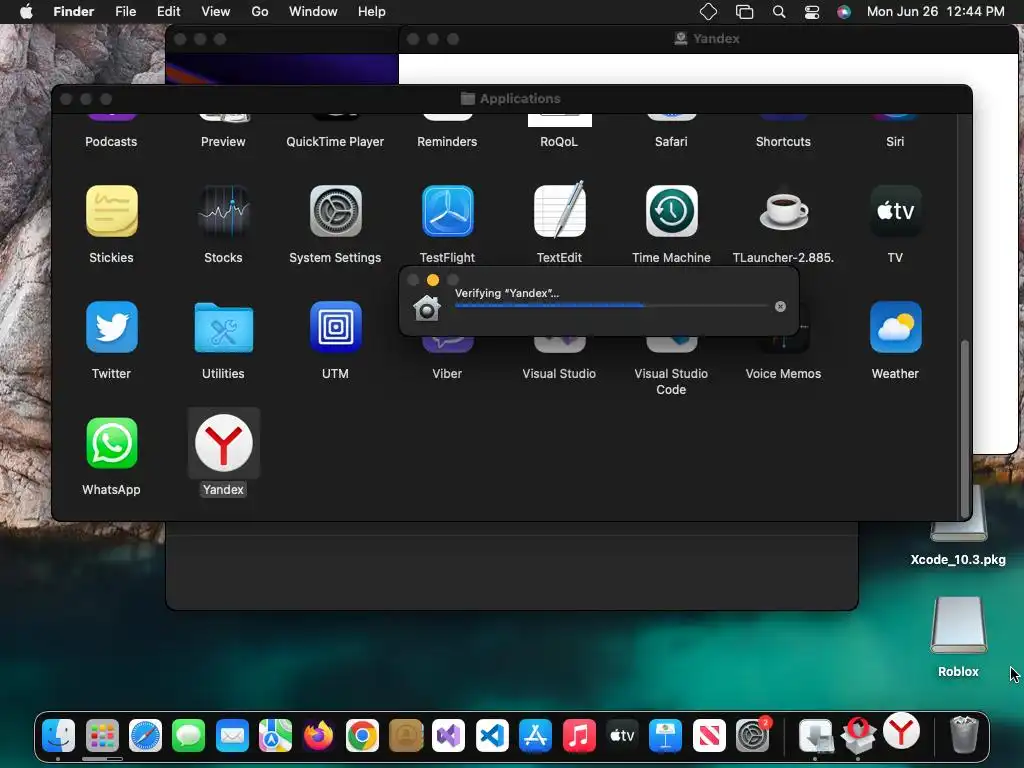This screenshot has width=1024, height=768.
Task: Click the diamond icon in menu bar
Action: coord(708,12)
